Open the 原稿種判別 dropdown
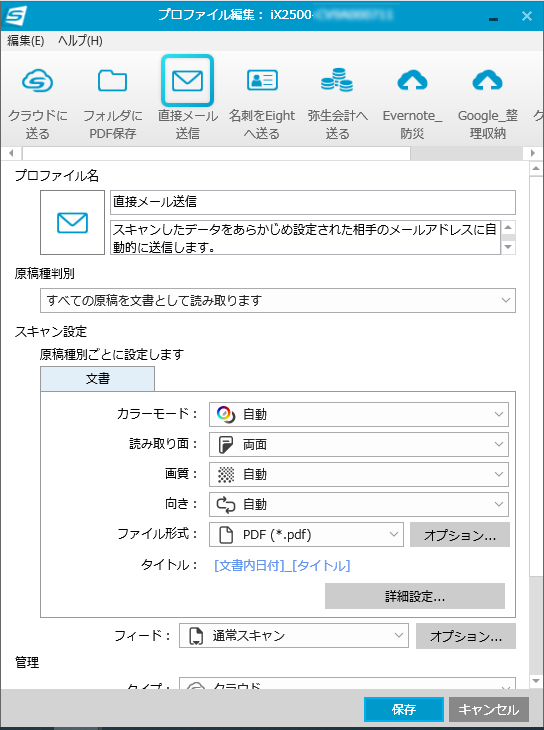The width and height of the screenshot is (544, 730). pyautogui.click(x=278, y=301)
